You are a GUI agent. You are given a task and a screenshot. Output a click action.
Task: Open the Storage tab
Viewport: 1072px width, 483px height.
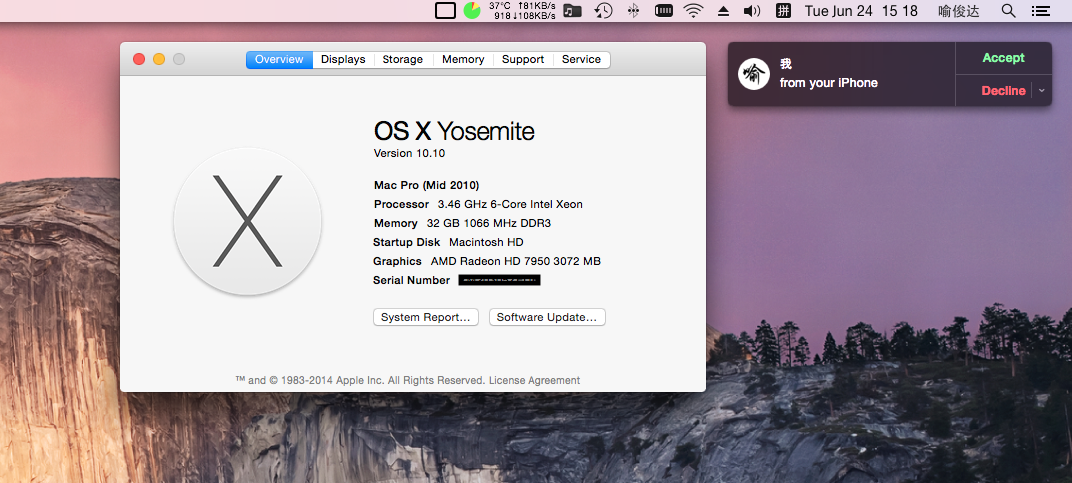(403, 60)
